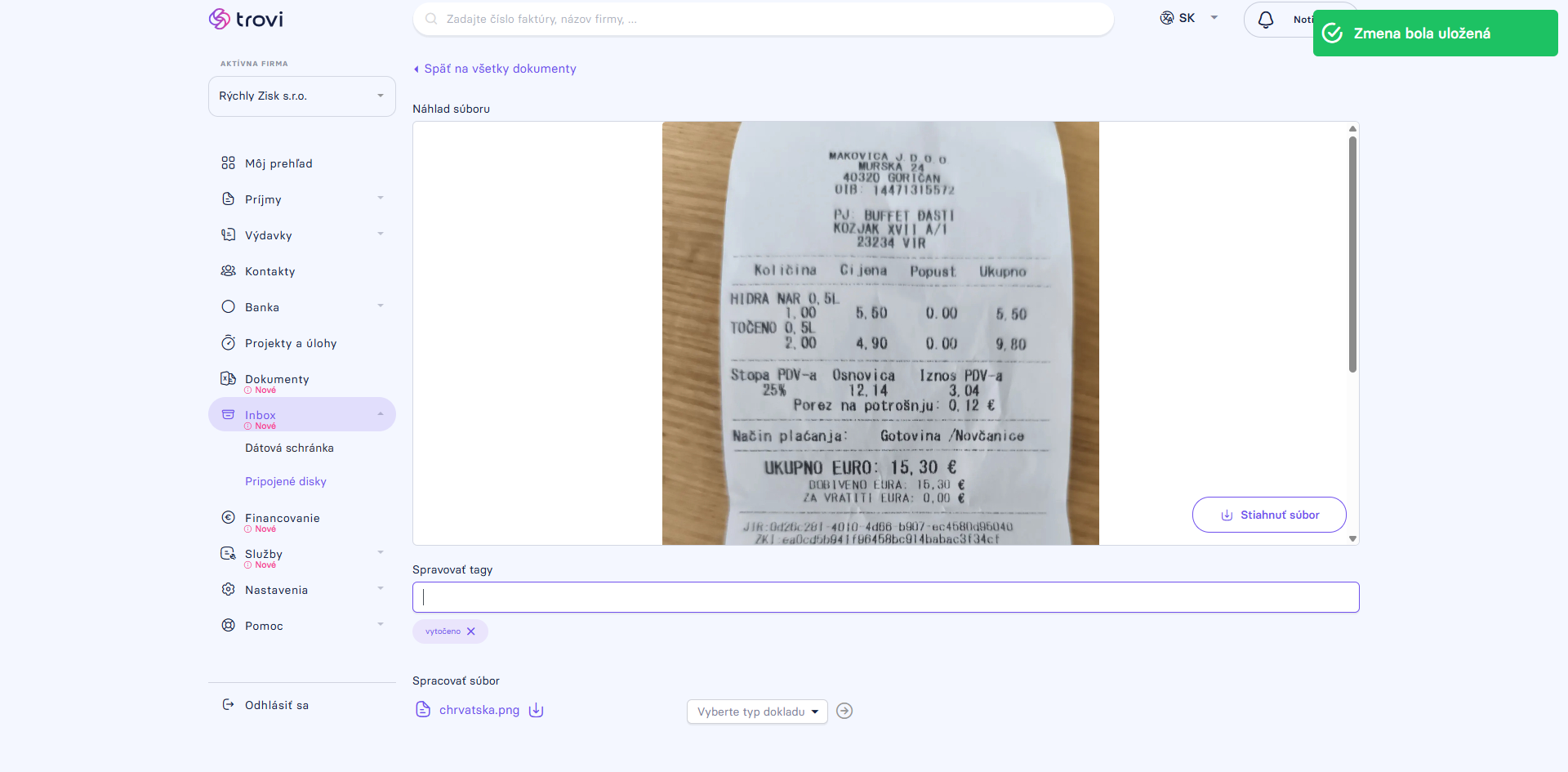Viewport: 1568px width, 772px height.
Task: Open the Rýchly Zisk s.r.o. company dropdown
Action: 302,96
